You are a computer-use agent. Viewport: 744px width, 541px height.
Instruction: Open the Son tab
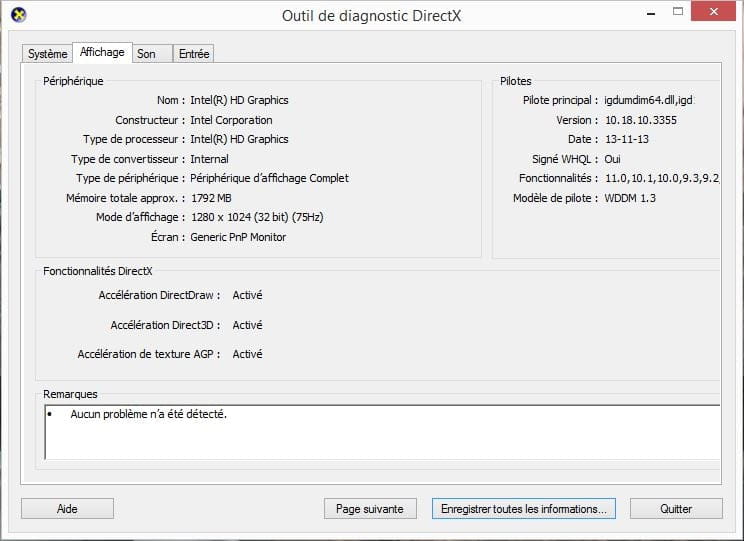tap(152, 54)
